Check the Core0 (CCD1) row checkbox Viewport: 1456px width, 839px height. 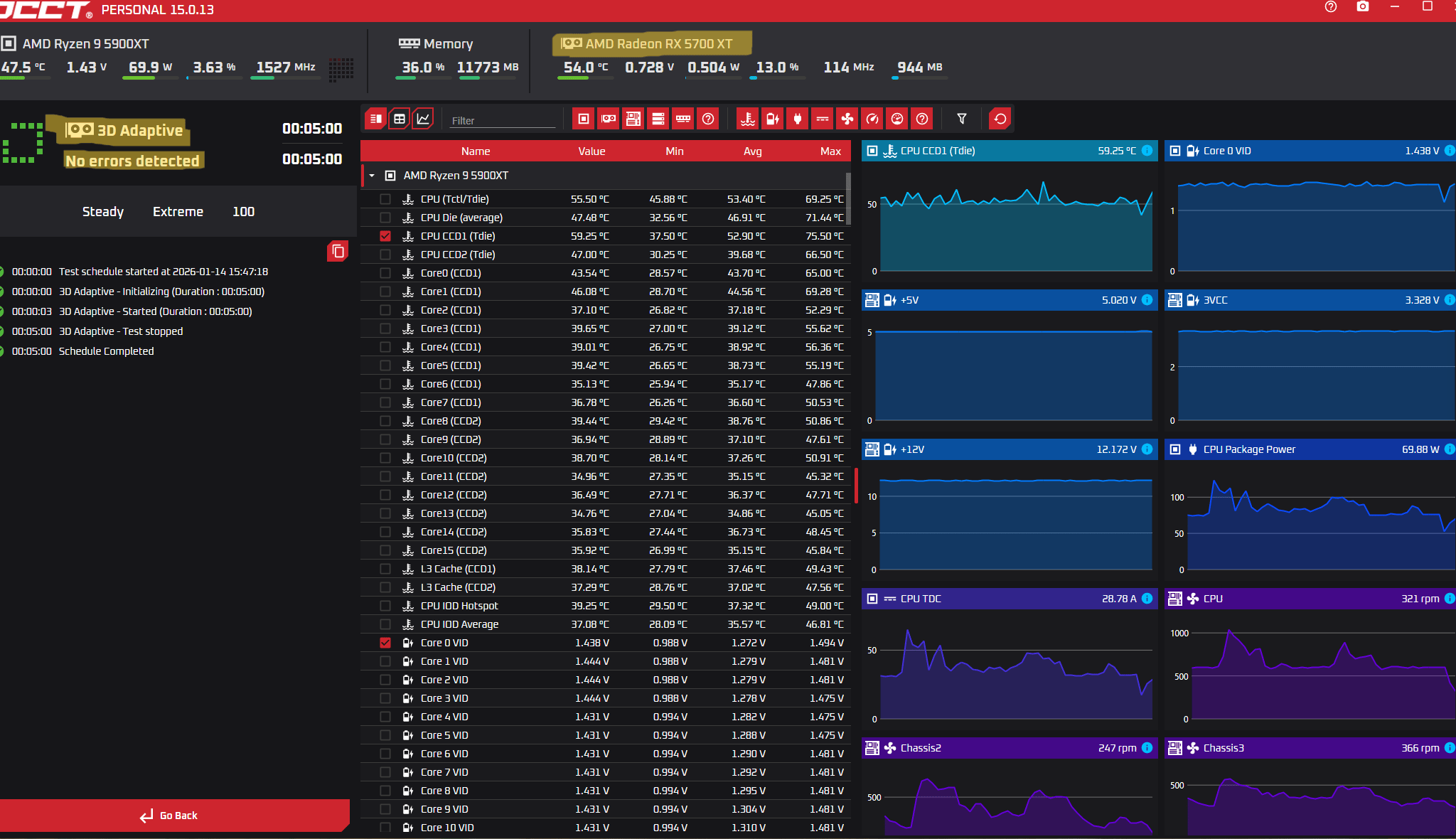pos(385,273)
